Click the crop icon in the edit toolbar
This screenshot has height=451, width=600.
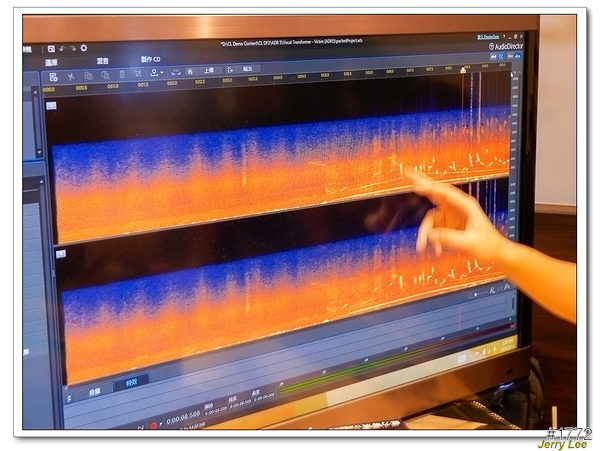pos(138,73)
